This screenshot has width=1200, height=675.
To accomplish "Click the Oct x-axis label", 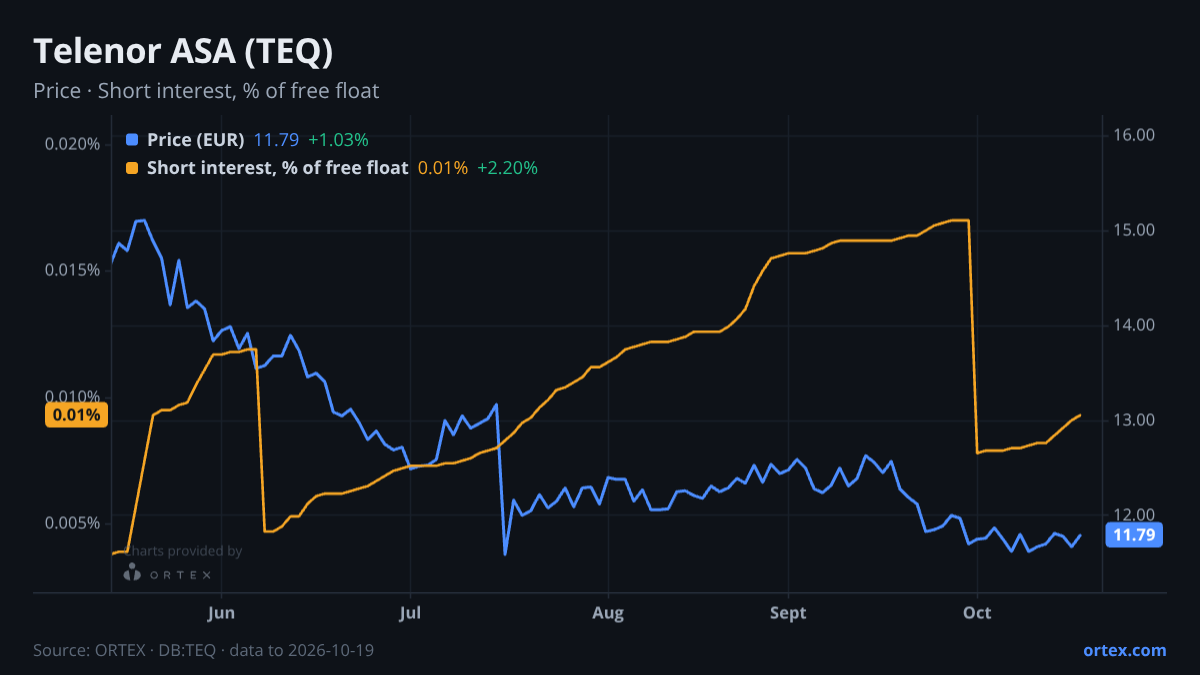I will point(977,613).
